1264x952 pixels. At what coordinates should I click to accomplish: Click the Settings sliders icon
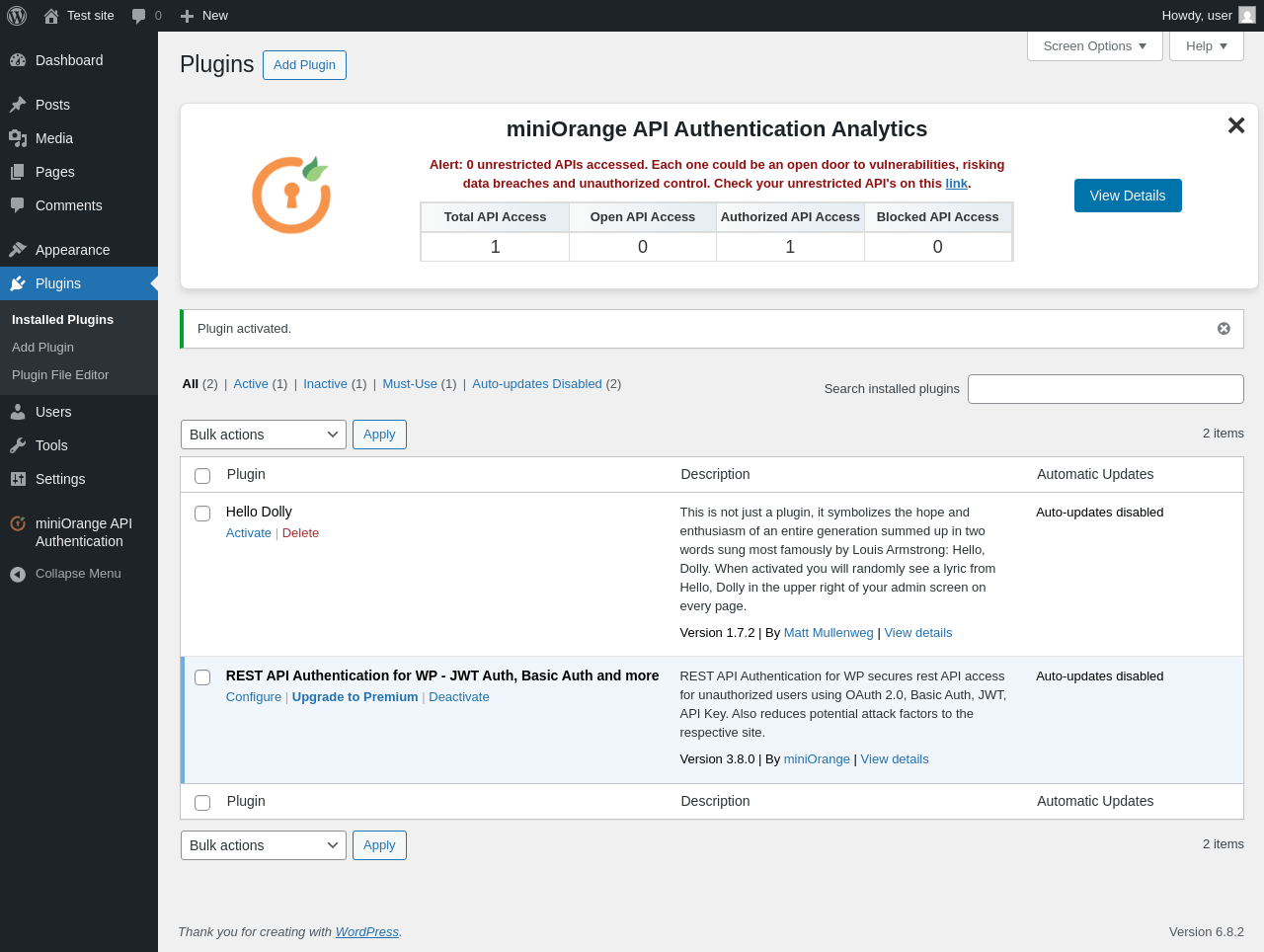point(18,479)
